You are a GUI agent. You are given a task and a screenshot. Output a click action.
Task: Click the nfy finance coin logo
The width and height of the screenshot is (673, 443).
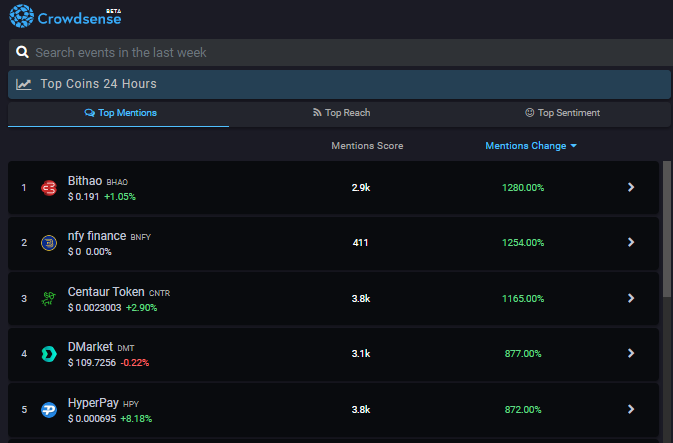[x=49, y=243]
